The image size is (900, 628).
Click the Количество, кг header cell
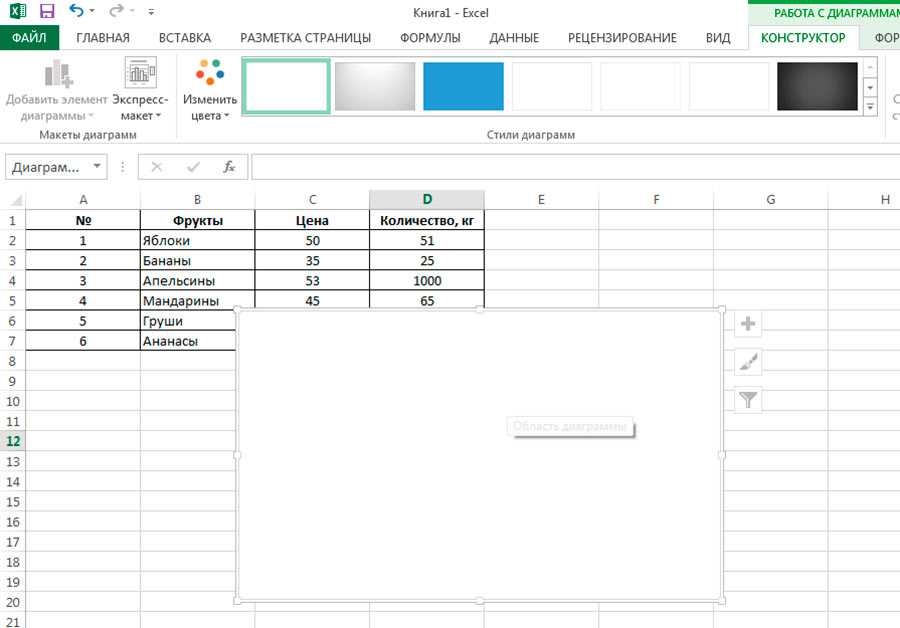tap(427, 220)
